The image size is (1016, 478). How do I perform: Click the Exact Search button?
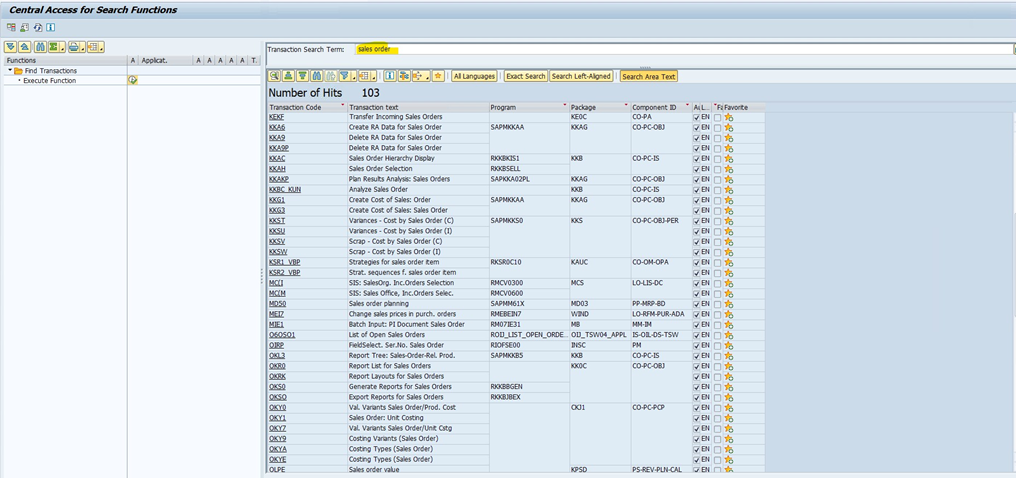[525, 76]
